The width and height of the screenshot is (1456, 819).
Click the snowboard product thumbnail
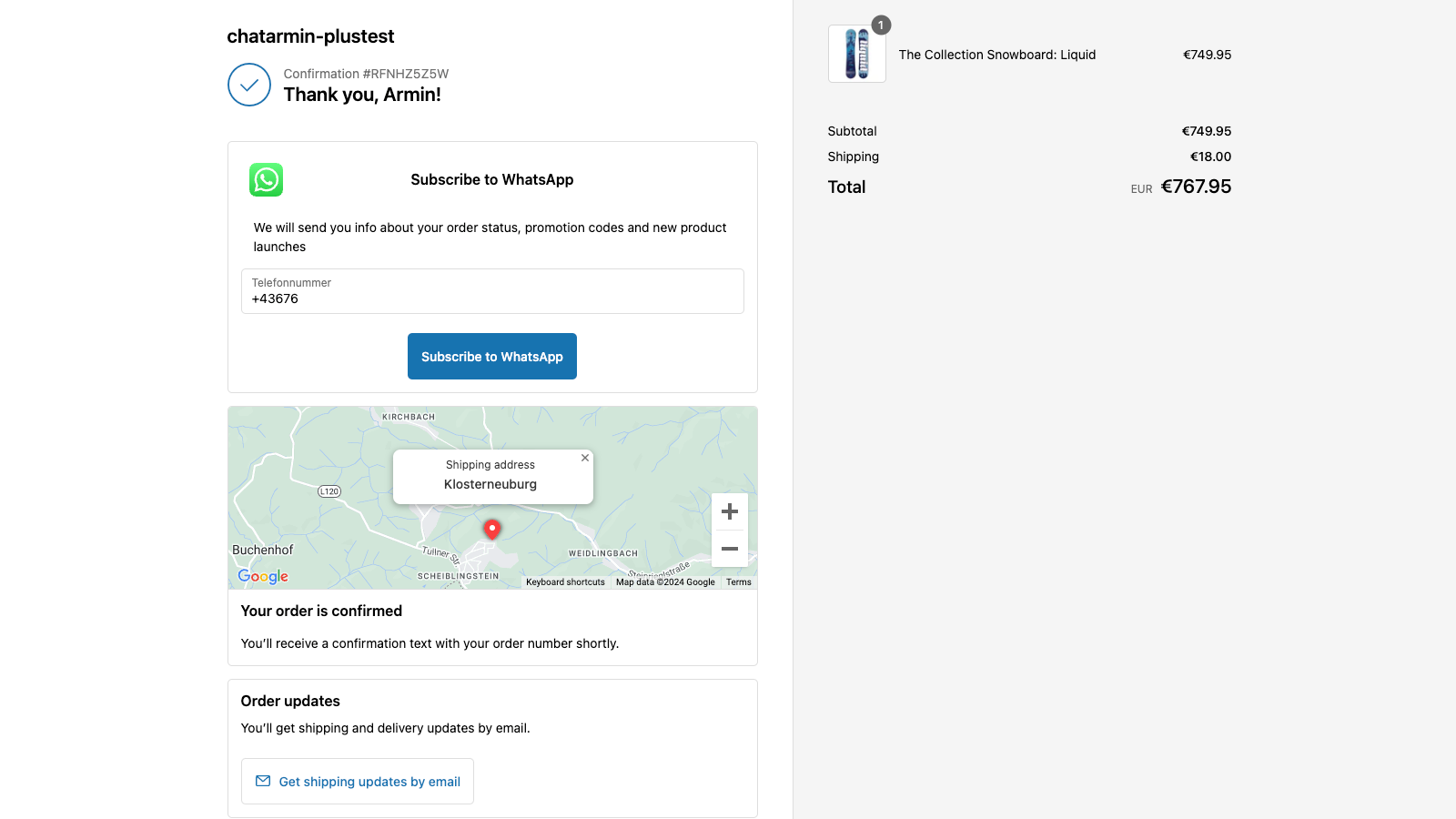(x=856, y=55)
